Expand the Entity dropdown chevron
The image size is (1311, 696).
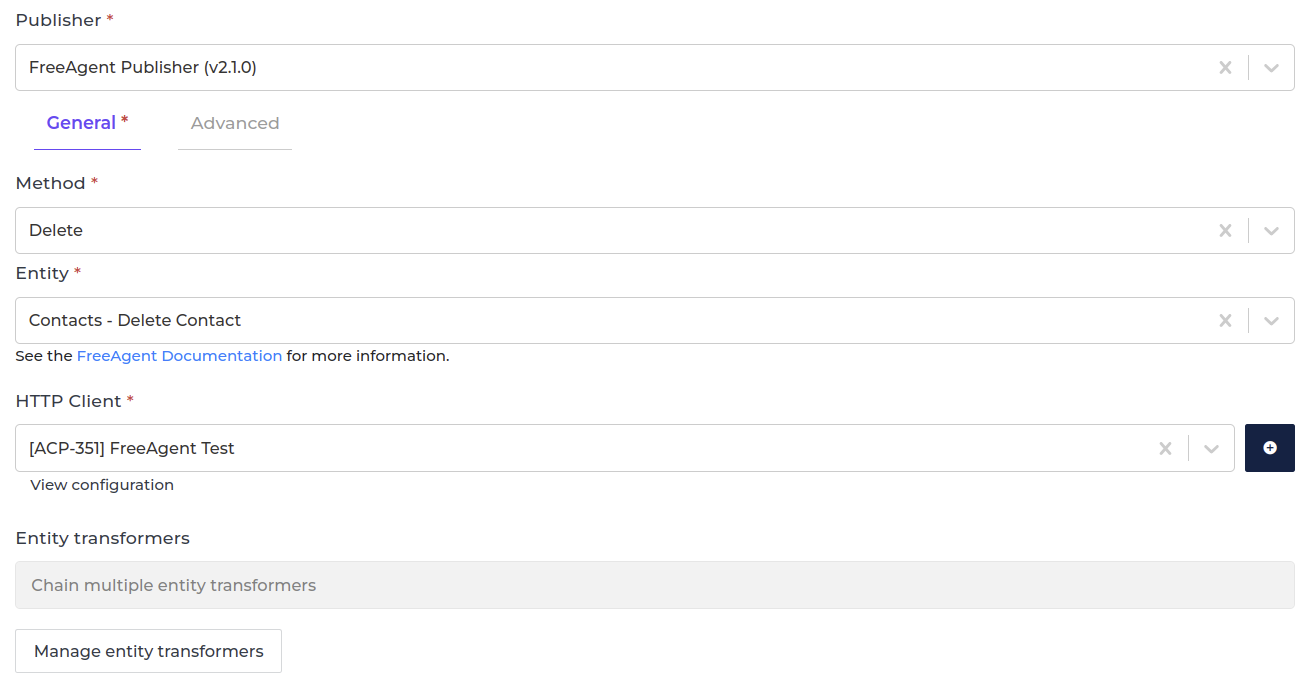pyautogui.click(x=1271, y=321)
